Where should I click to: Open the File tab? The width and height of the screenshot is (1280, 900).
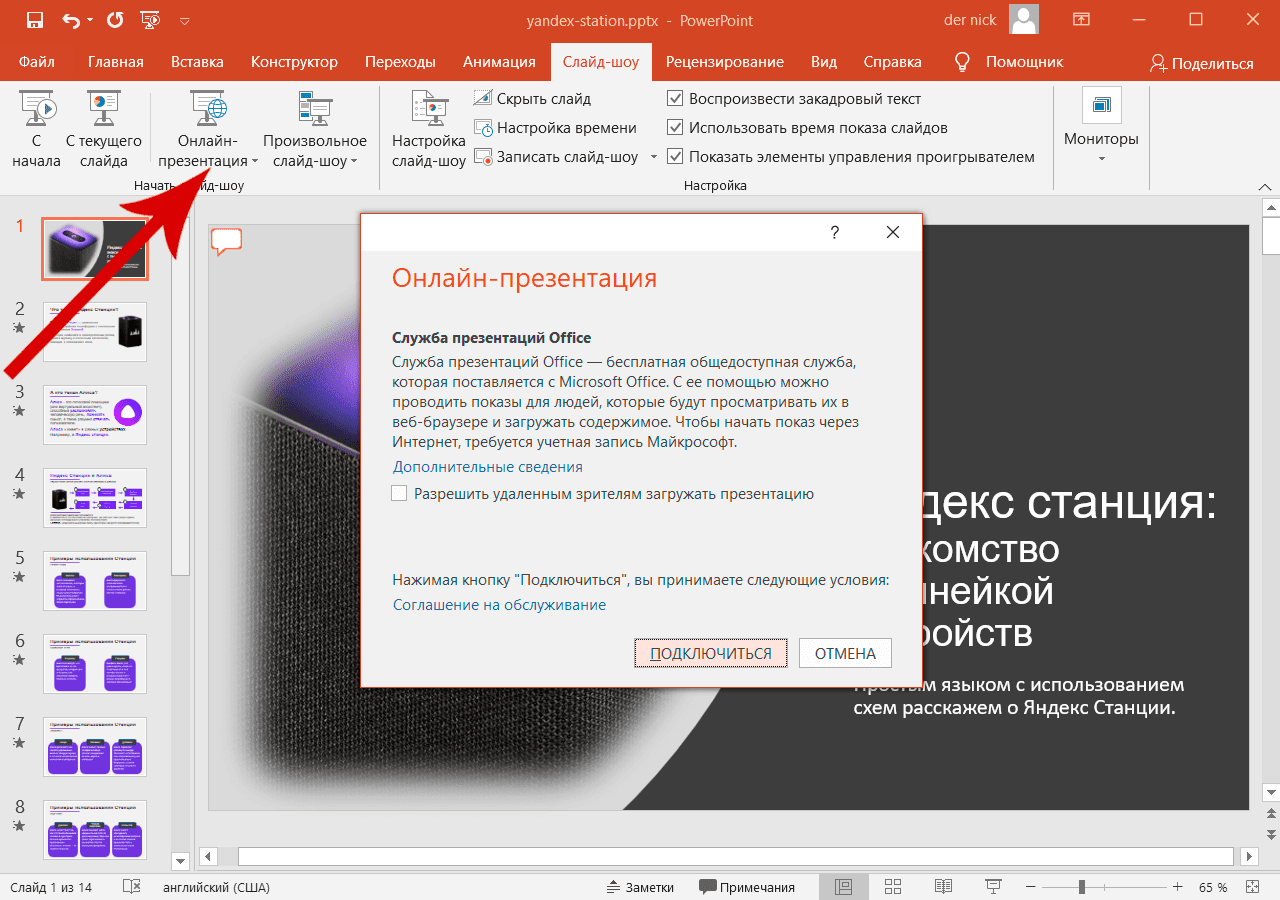point(36,62)
